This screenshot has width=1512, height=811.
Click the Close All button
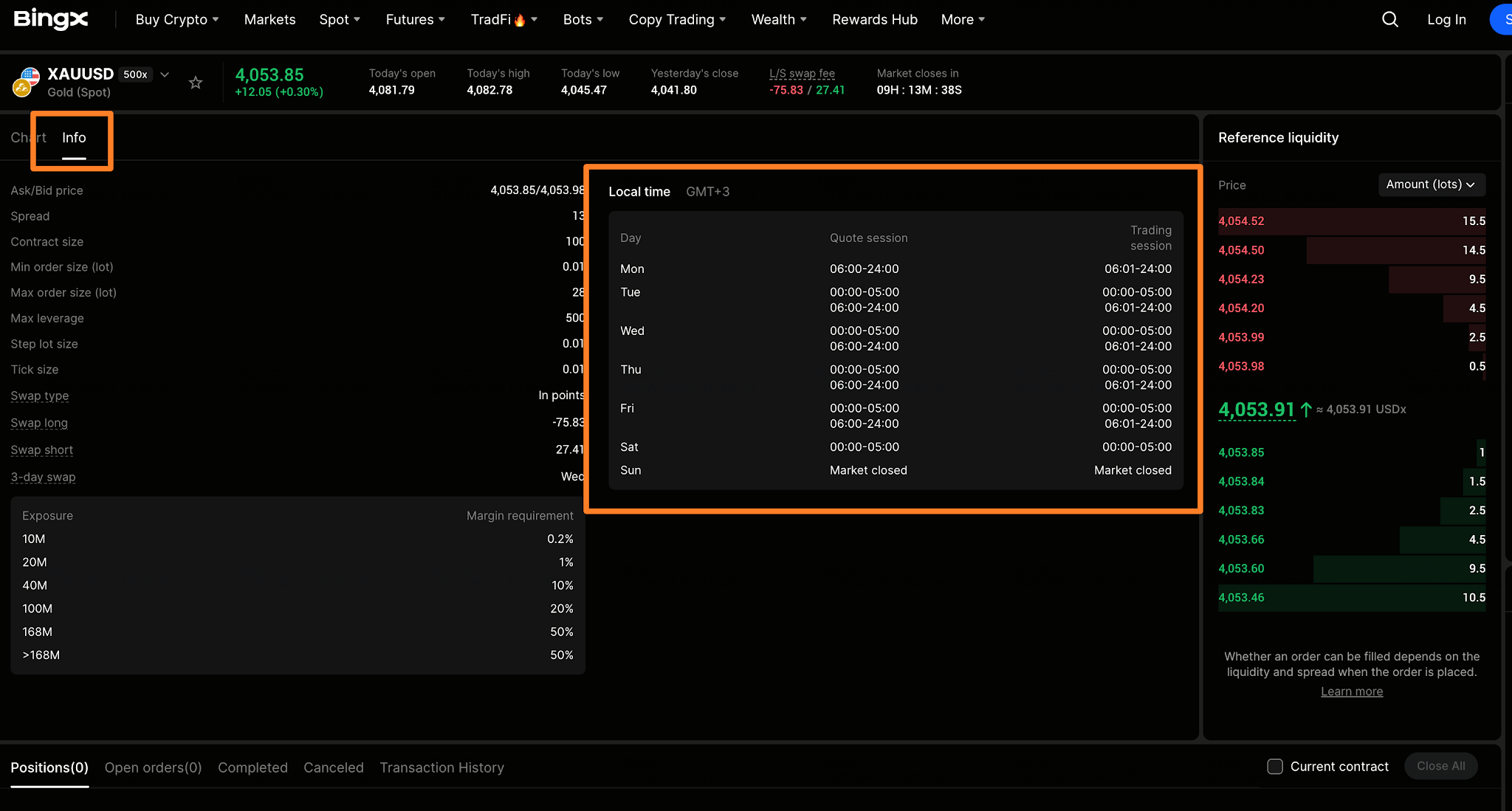(1441, 766)
